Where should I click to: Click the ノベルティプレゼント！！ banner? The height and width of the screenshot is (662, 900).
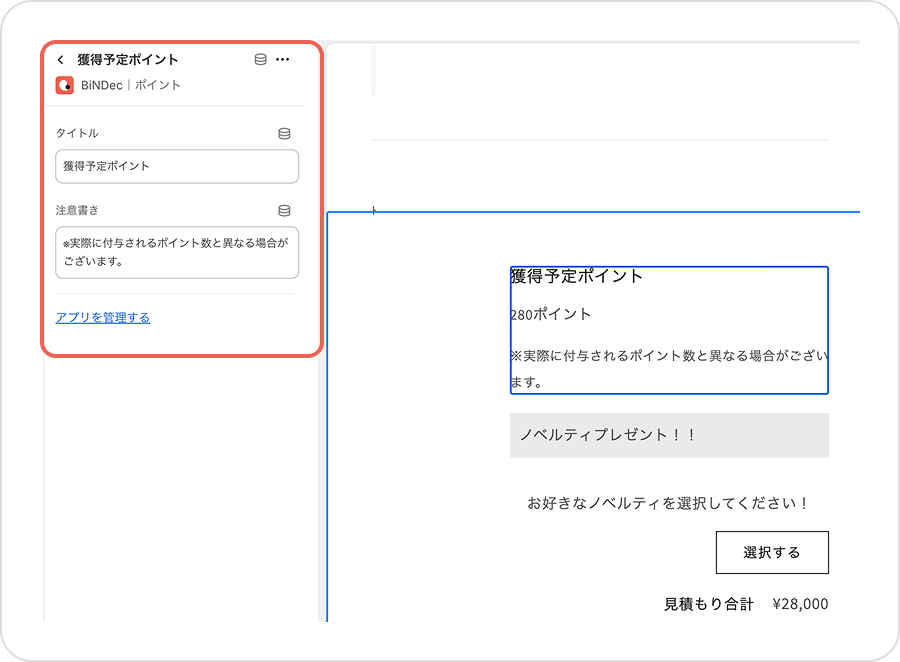click(669, 435)
